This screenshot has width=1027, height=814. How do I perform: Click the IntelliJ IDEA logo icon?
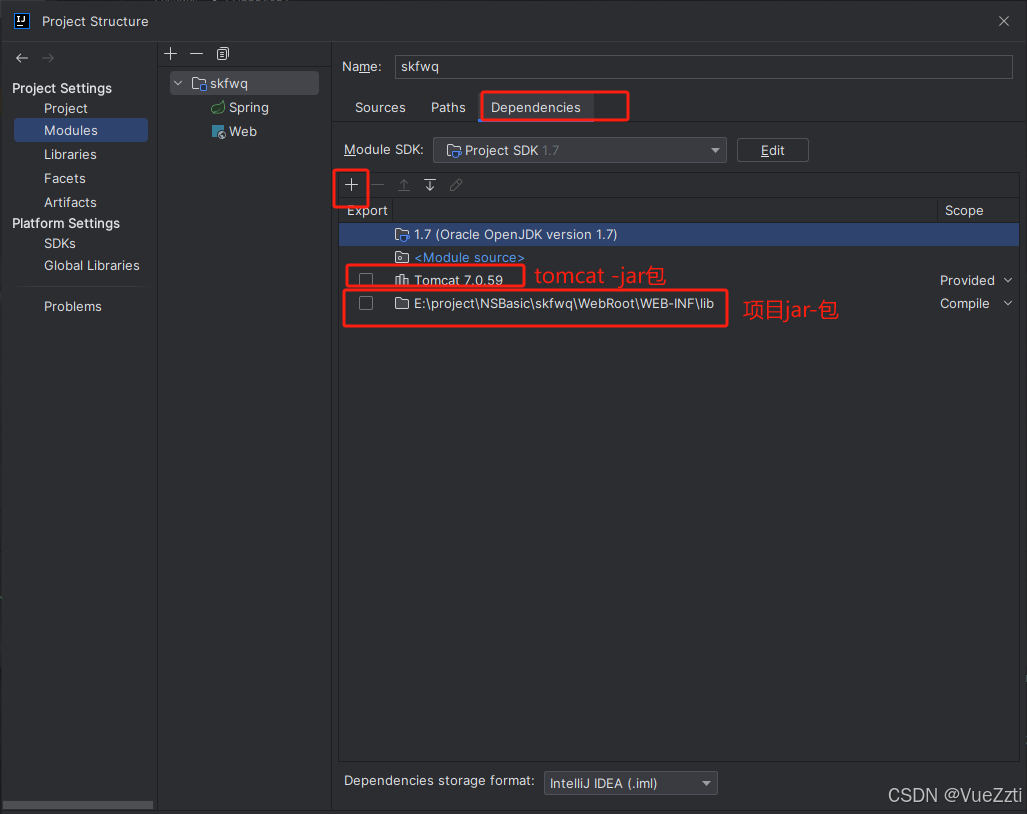(22, 21)
